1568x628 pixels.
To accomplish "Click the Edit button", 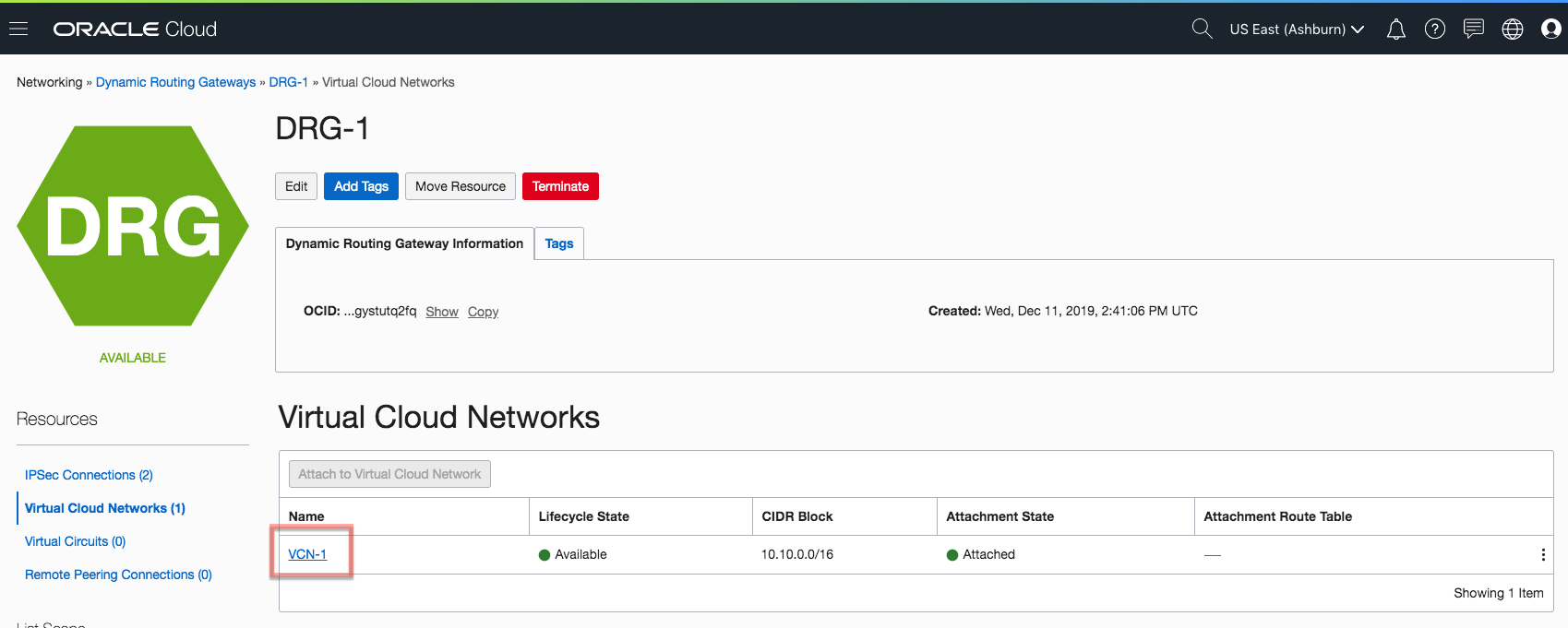I will coord(296,186).
